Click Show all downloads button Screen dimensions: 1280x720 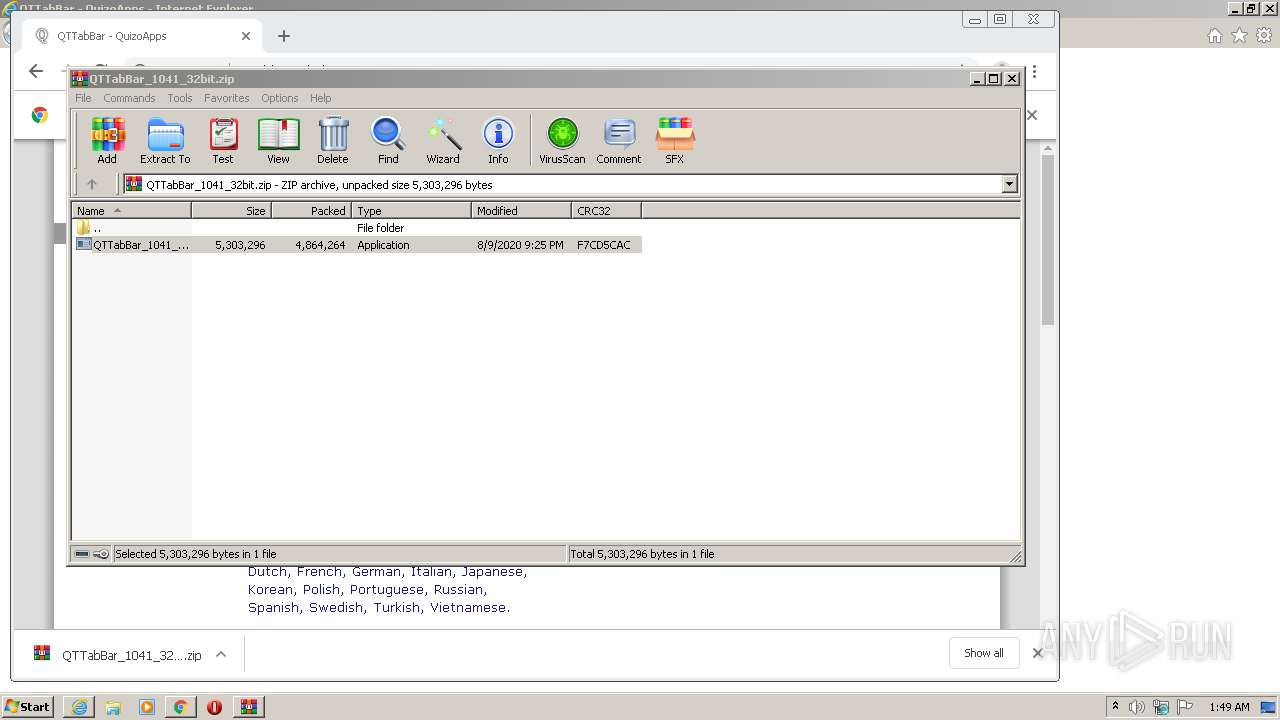(984, 653)
